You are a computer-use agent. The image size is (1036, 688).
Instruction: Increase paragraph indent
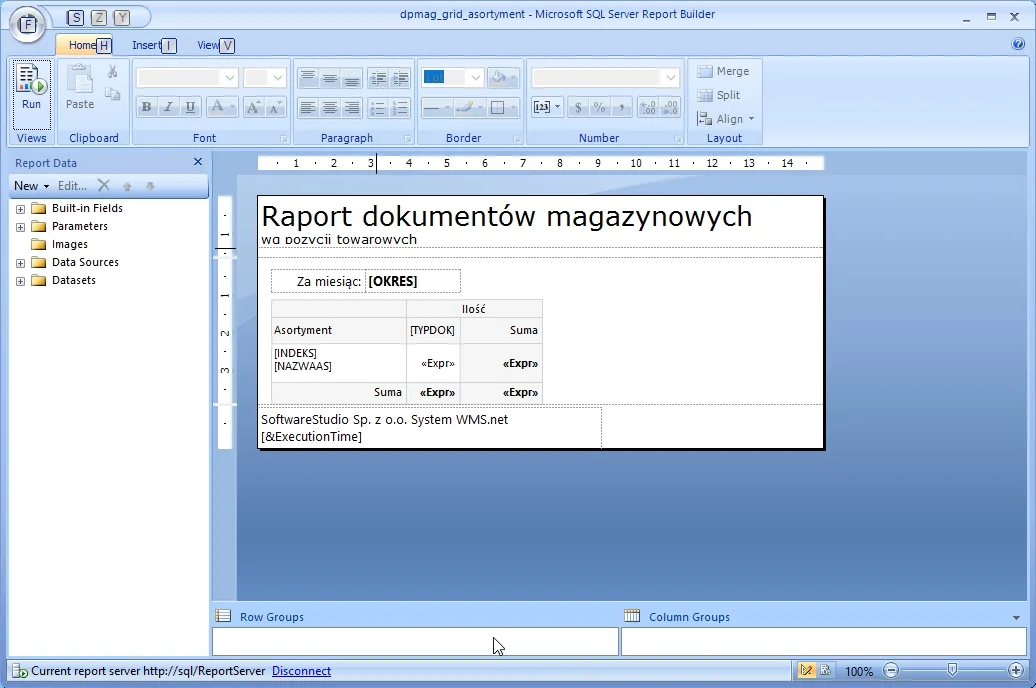400,78
